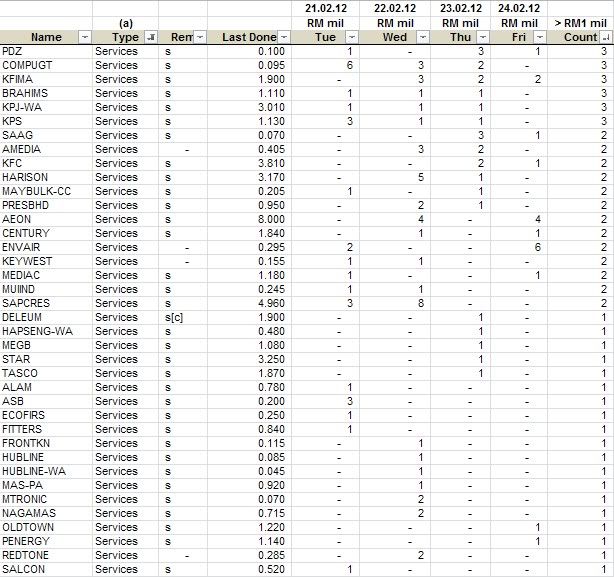Click the AEON name cell
Screen dimensions: 614x577
tap(46, 219)
